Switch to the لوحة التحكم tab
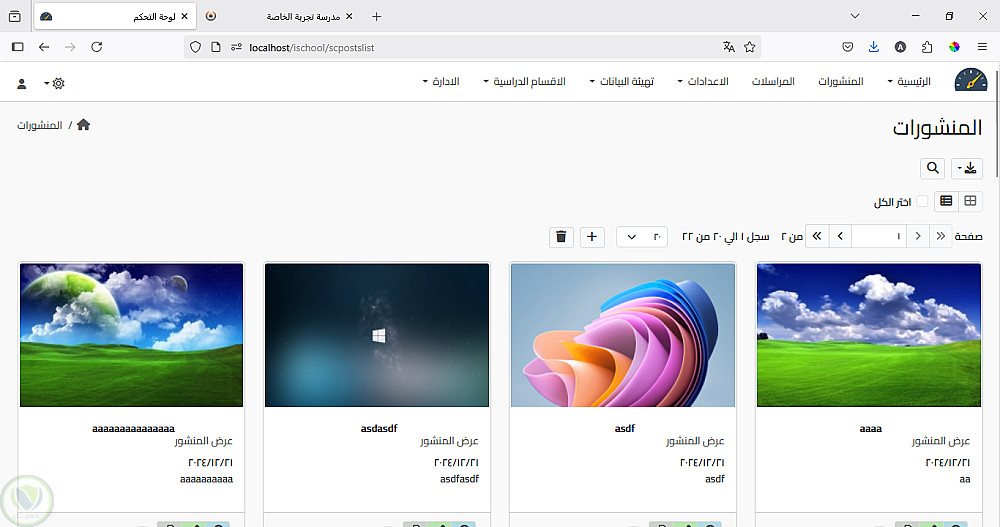Image resolution: width=1000 pixels, height=527 pixels. point(115,17)
